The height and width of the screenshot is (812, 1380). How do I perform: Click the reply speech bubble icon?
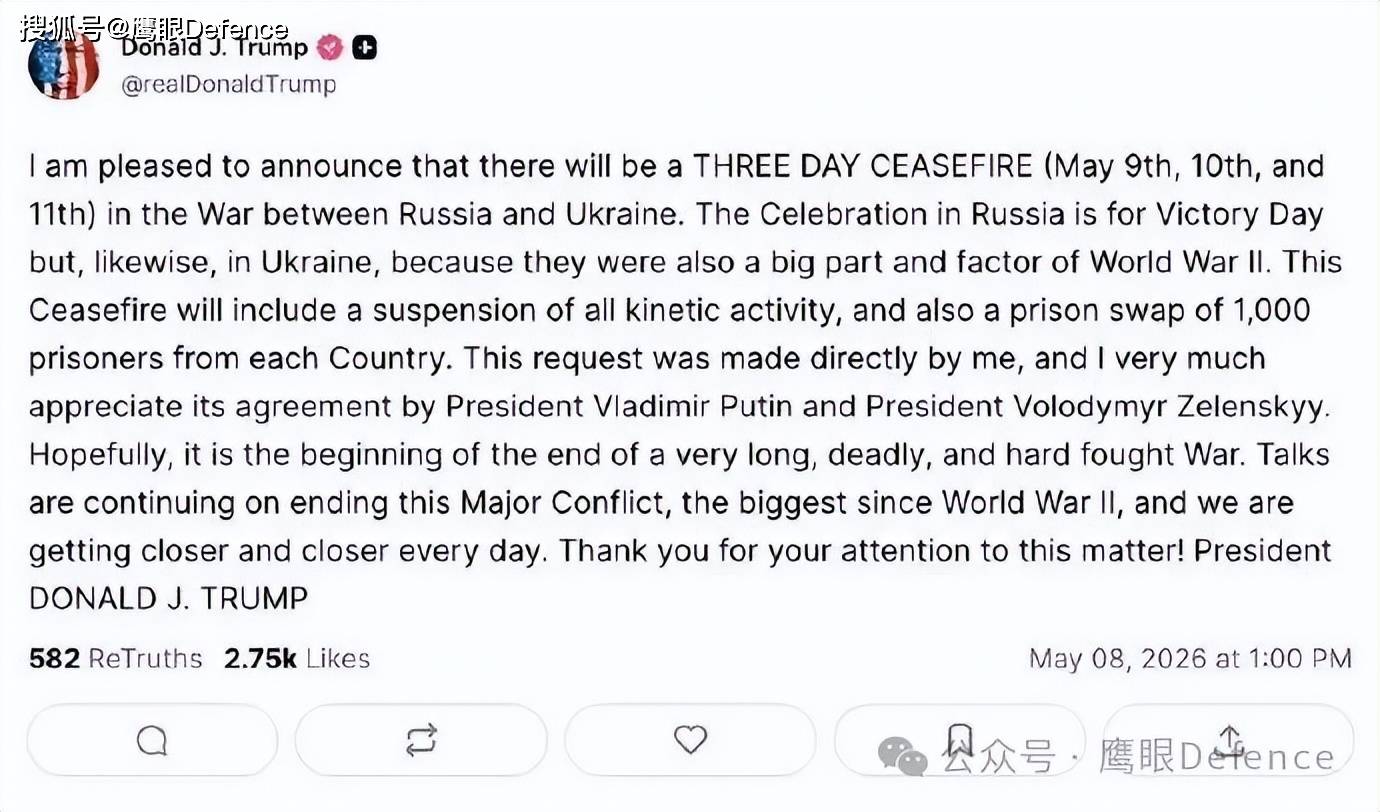point(152,740)
